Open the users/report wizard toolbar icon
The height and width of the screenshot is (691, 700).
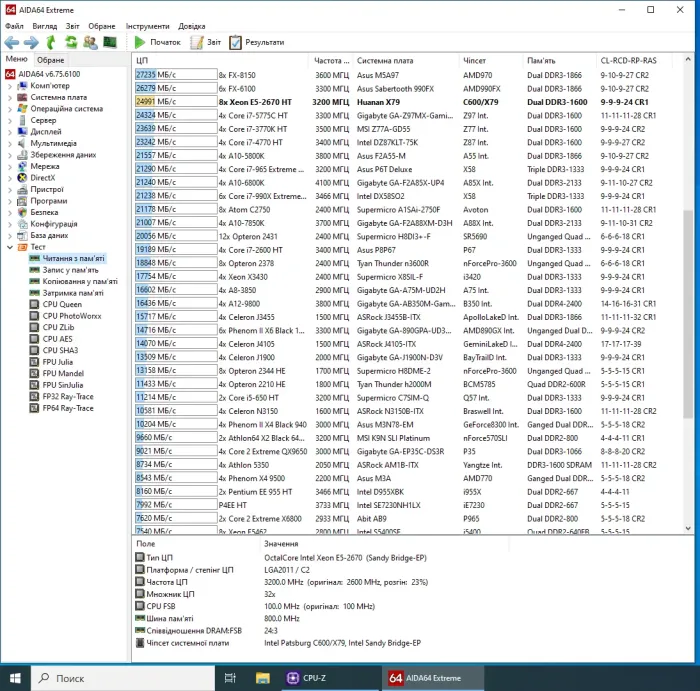click(91, 43)
